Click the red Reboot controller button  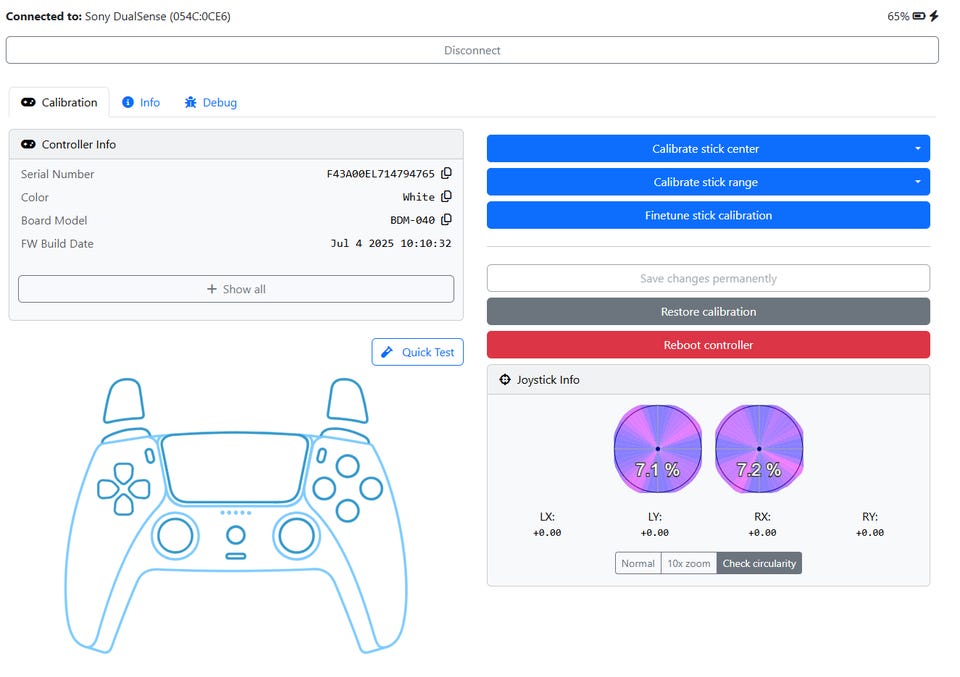pos(708,345)
